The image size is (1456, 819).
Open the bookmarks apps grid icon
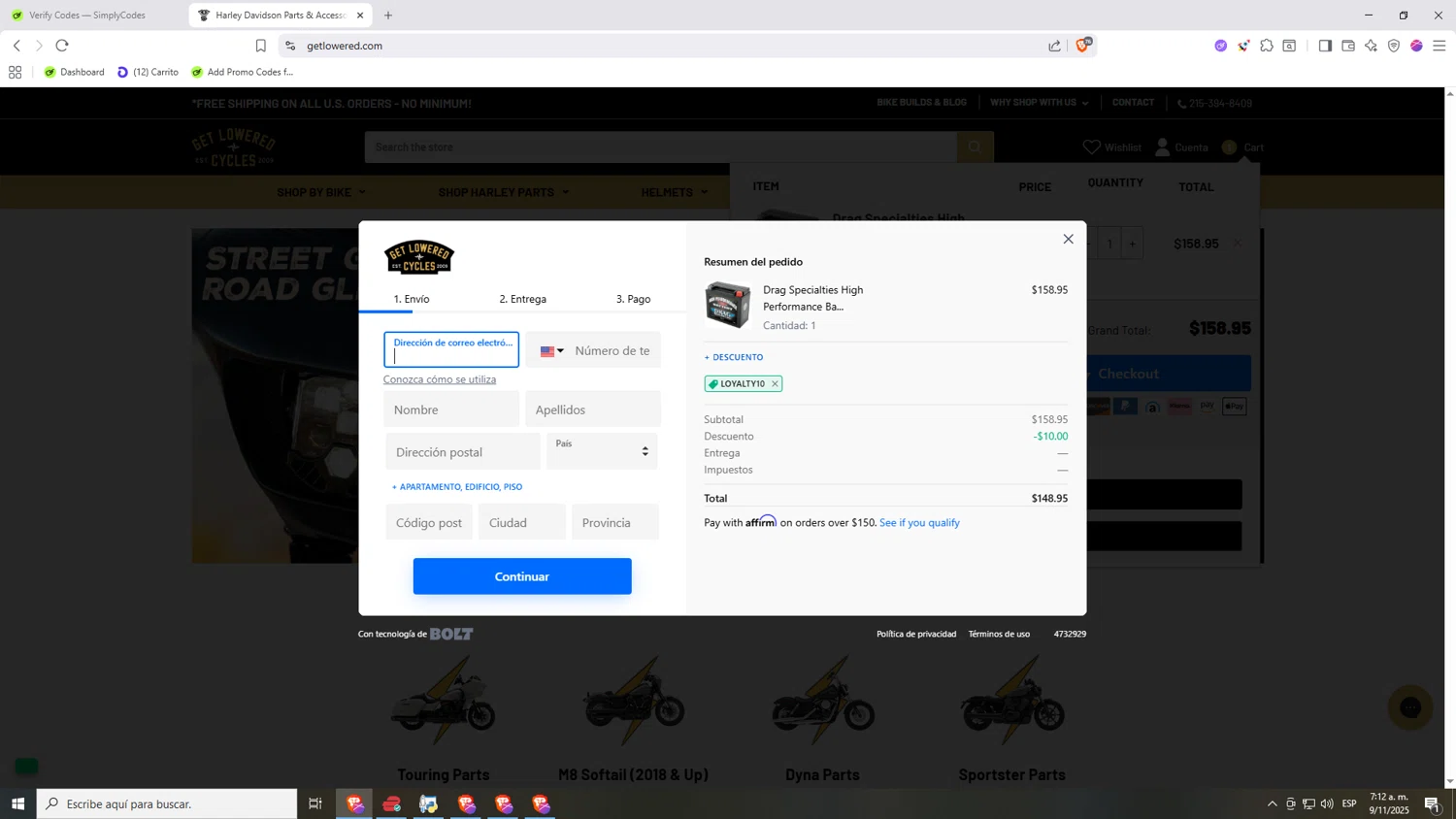pos(15,72)
